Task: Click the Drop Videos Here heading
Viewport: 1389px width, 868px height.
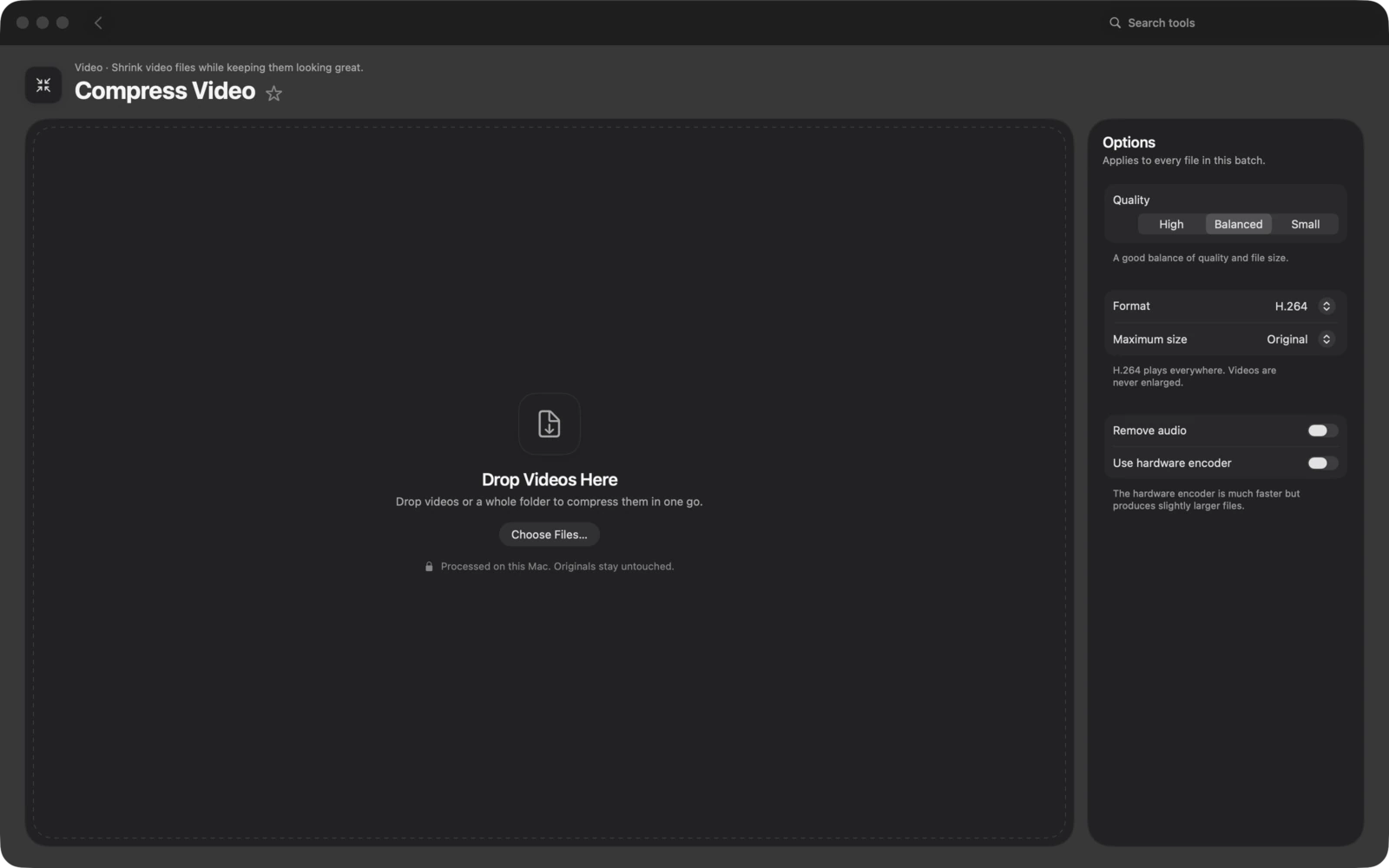Action: tap(550, 480)
